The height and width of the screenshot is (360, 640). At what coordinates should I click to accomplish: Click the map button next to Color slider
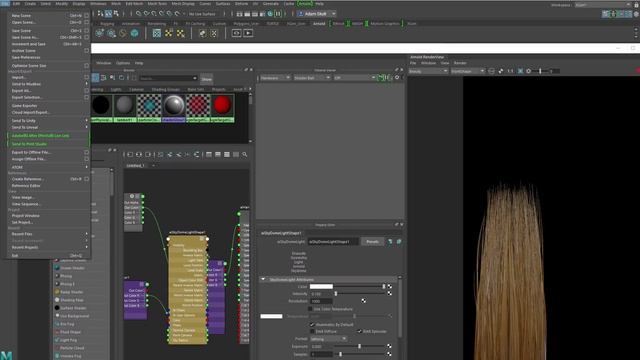[x=389, y=287]
